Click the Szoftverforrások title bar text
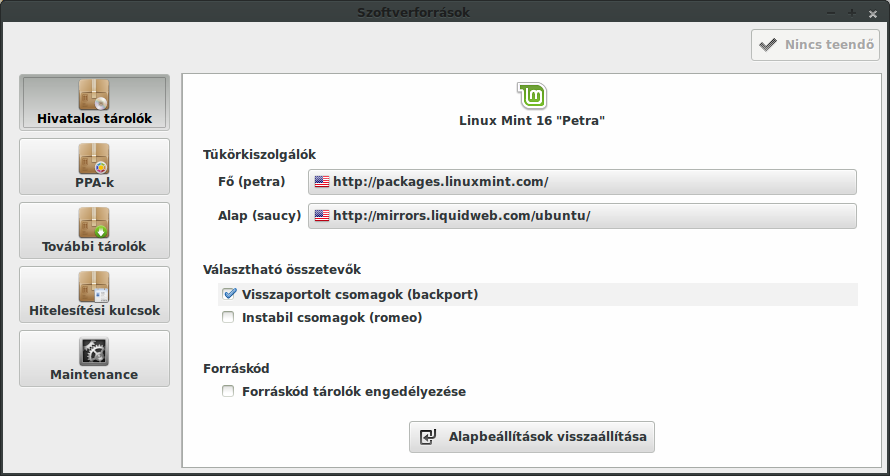 point(414,12)
